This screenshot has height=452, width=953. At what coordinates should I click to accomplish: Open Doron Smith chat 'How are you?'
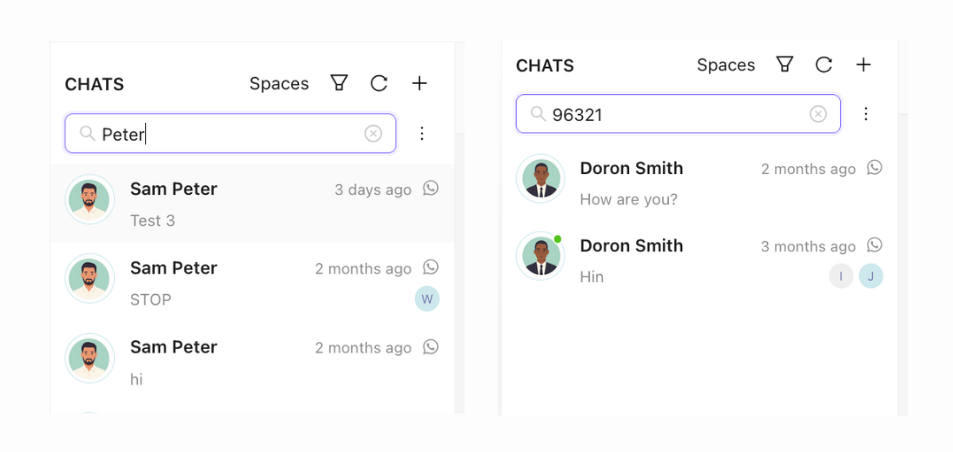point(700,183)
